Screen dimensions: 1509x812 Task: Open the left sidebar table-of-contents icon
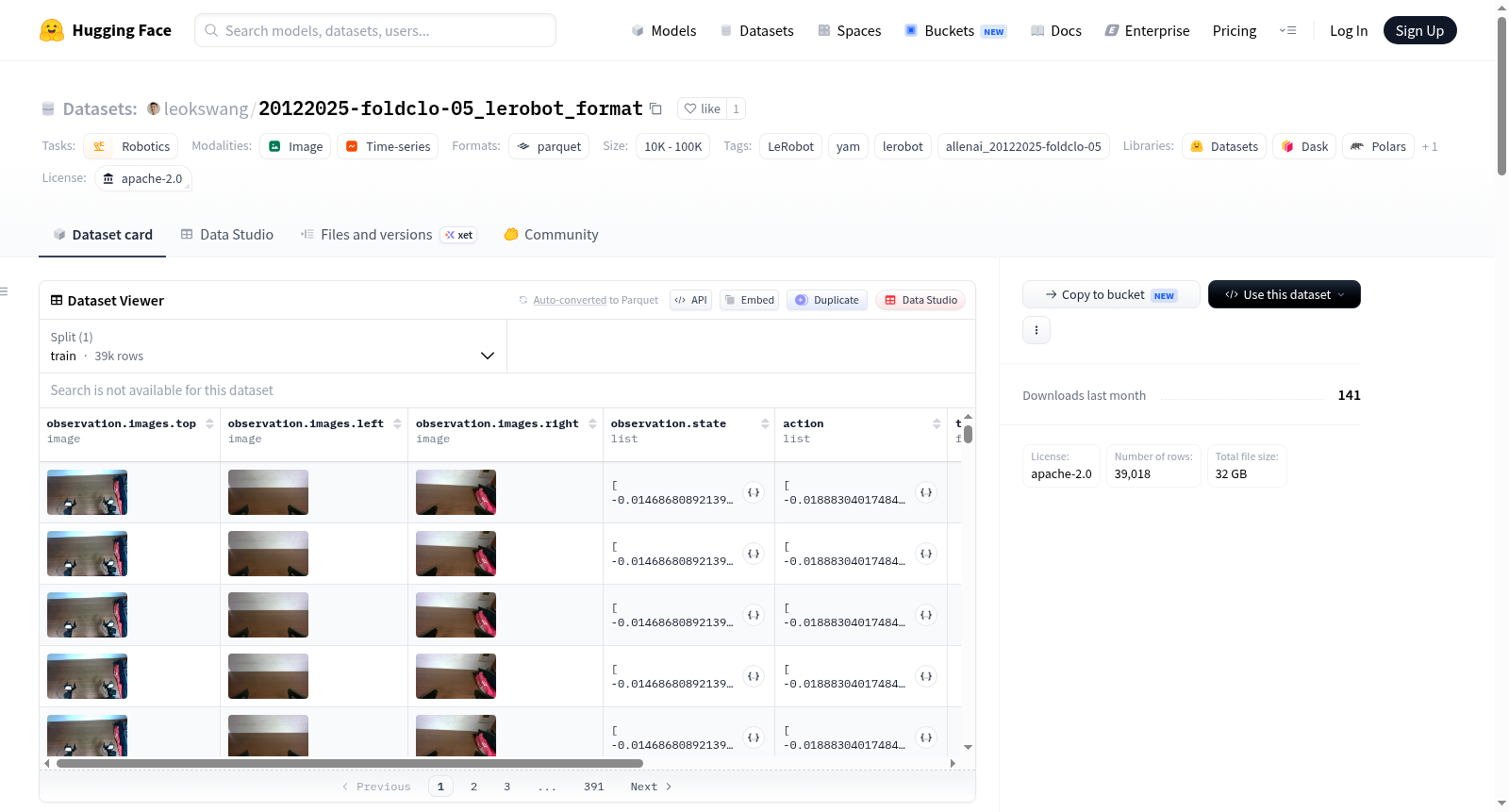(4, 291)
